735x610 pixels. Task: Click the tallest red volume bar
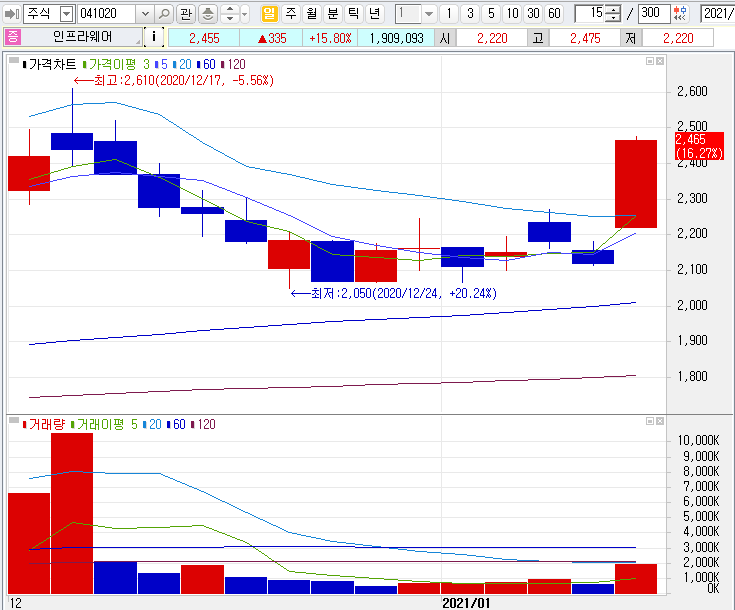(x=72, y=513)
